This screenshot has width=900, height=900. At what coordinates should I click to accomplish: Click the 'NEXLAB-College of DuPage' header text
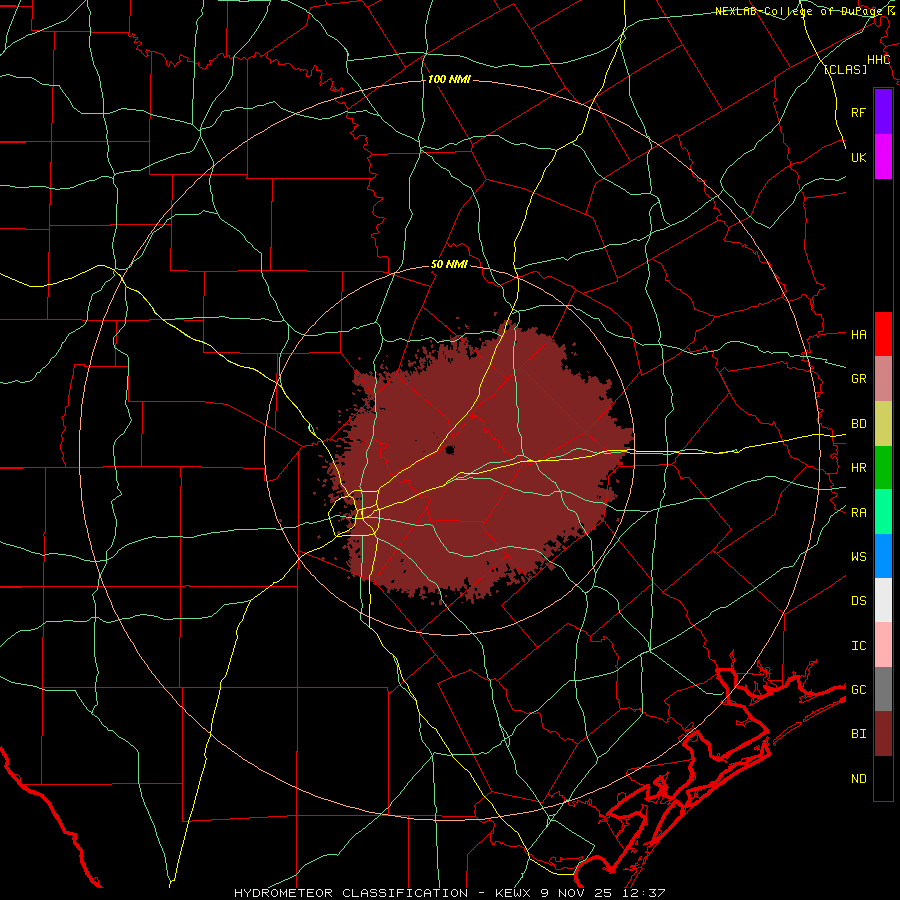[798, 11]
